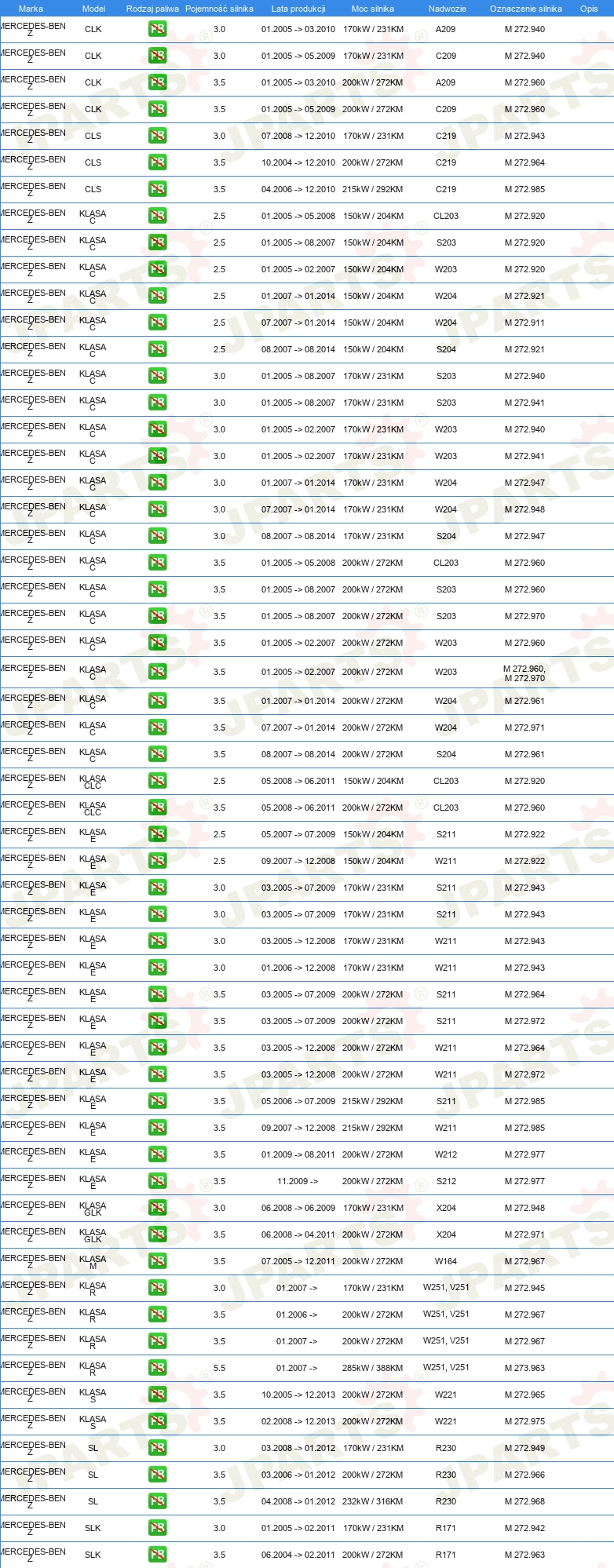Click the fuel icon in Klasa C CL203 2.5 row
614x1568 pixels.
157,216
